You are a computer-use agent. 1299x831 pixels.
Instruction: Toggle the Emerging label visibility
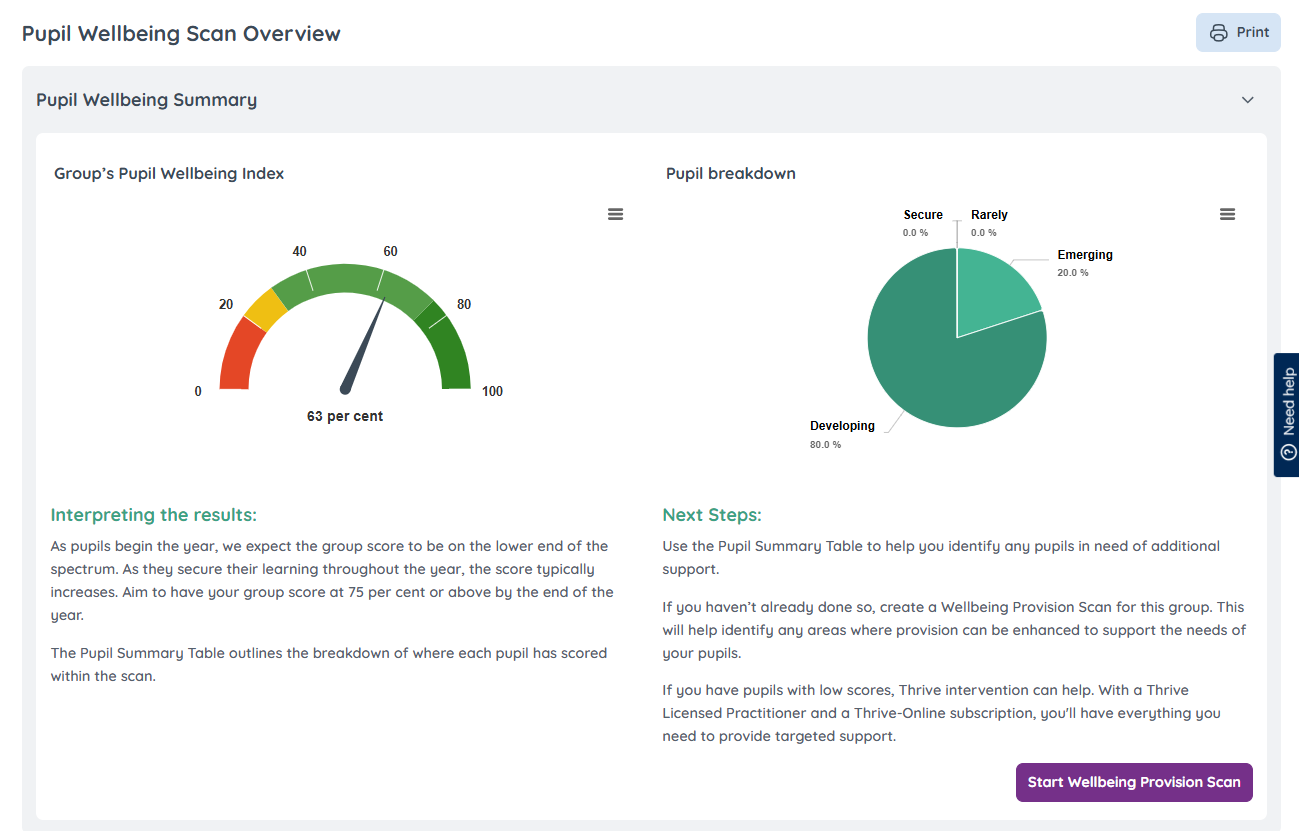pos(1084,254)
